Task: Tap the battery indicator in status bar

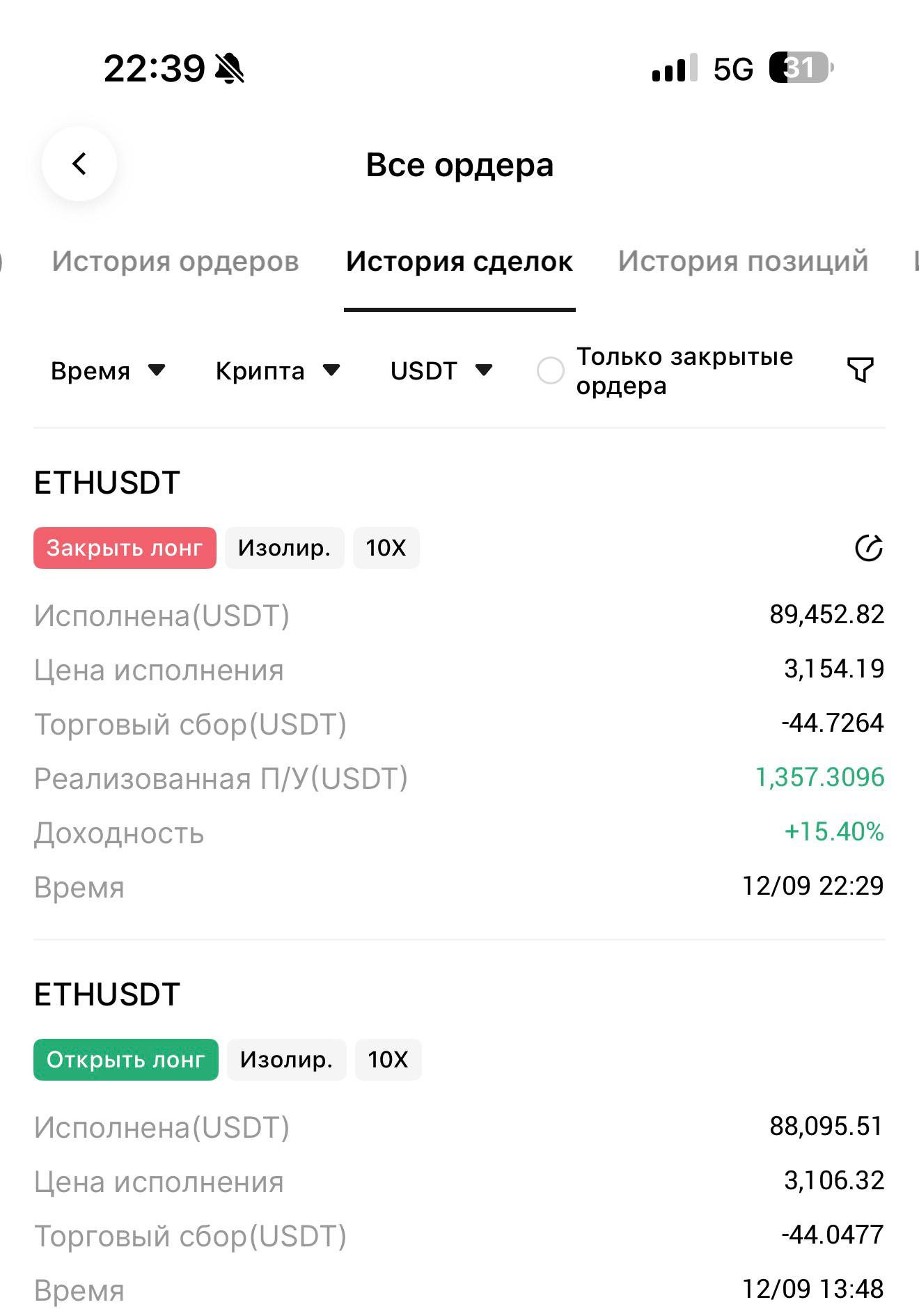Action: (801, 68)
